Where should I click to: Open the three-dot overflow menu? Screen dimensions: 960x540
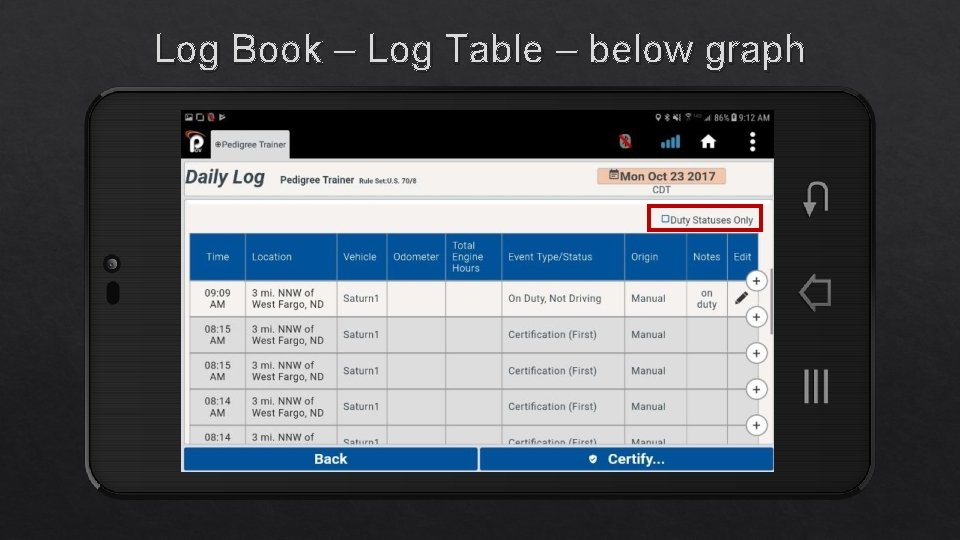[752, 142]
